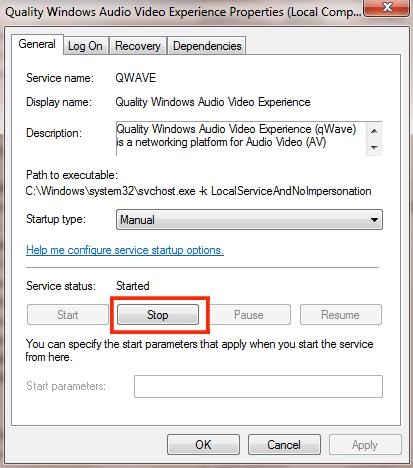The width and height of the screenshot is (413, 468).
Task: Open the Startup type dropdown
Action: (249, 220)
